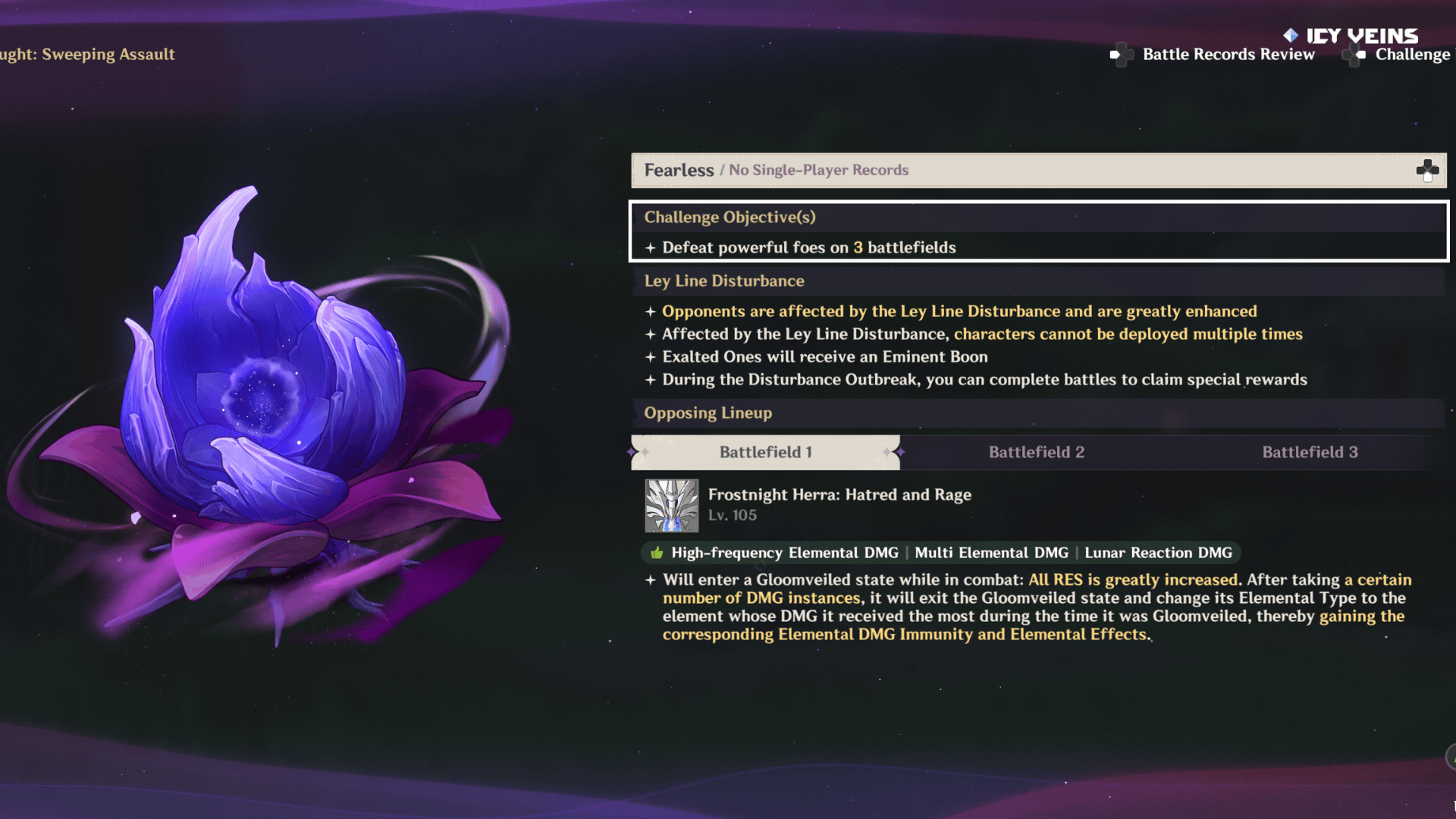Click the Opposing Lineup section header

click(x=708, y=413)
